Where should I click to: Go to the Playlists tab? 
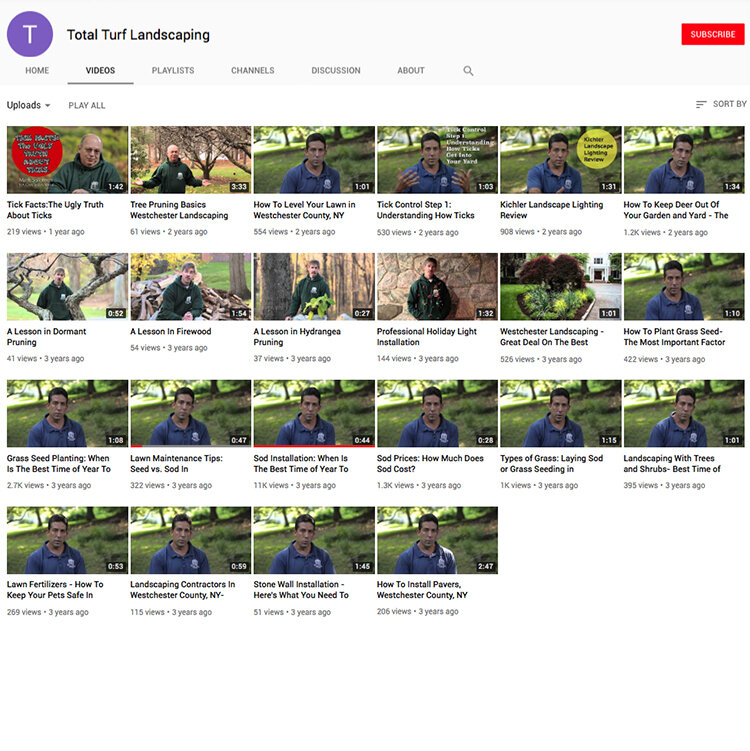point(173,70)
